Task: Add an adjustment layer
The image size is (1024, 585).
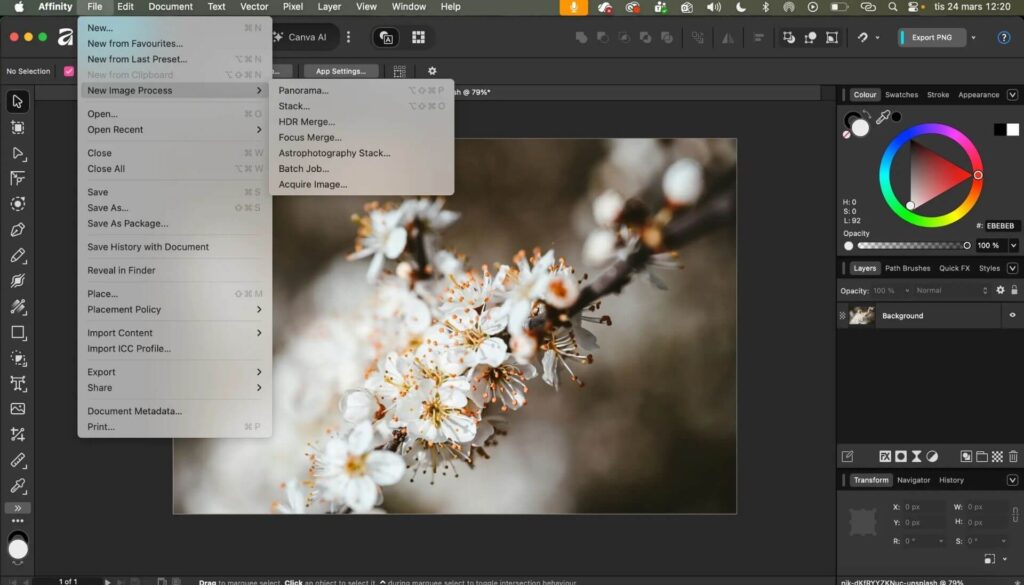Action: pos(932,455)
